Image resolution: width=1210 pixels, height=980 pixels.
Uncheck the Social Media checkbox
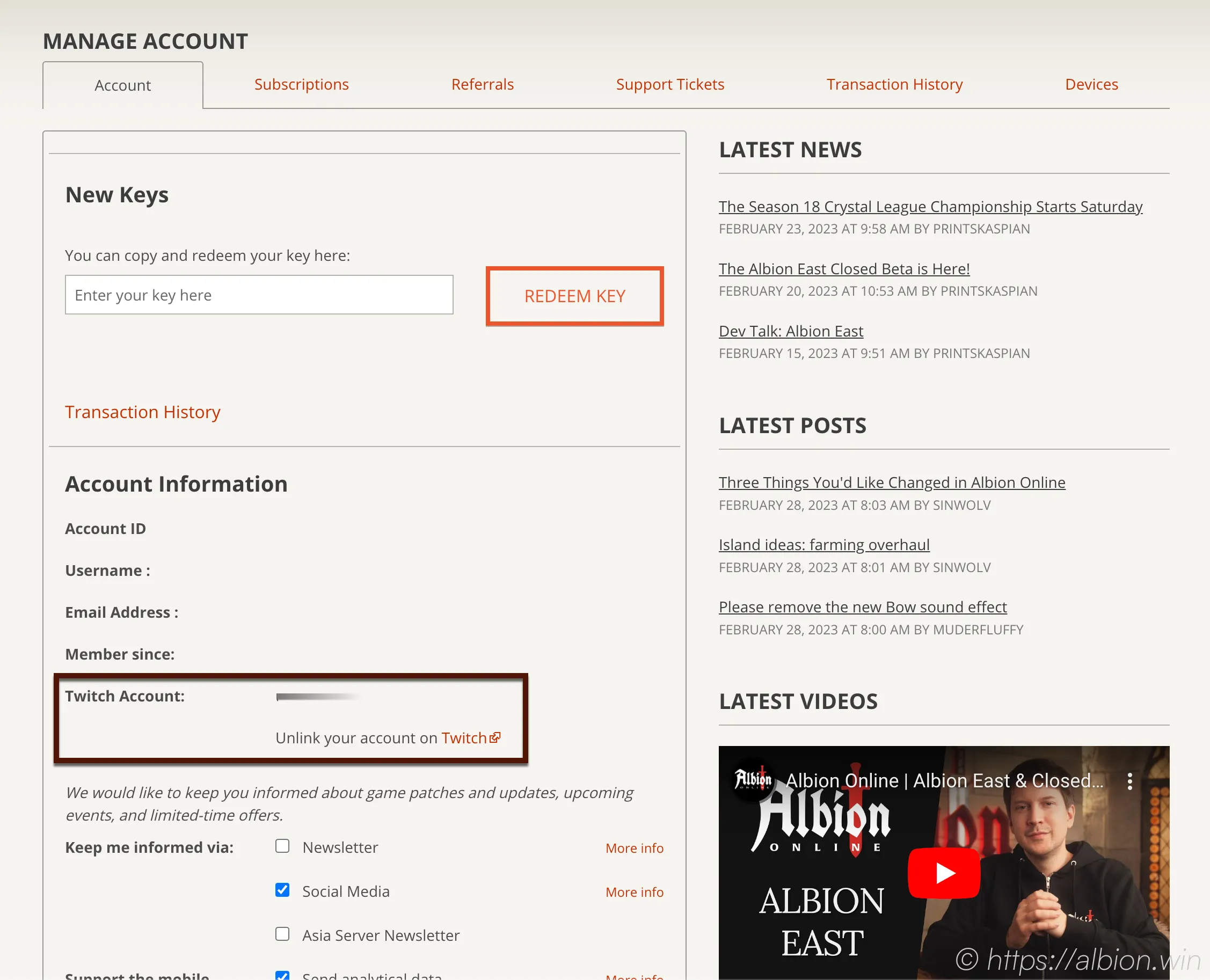pyautogui.click(x=282, y=890)
